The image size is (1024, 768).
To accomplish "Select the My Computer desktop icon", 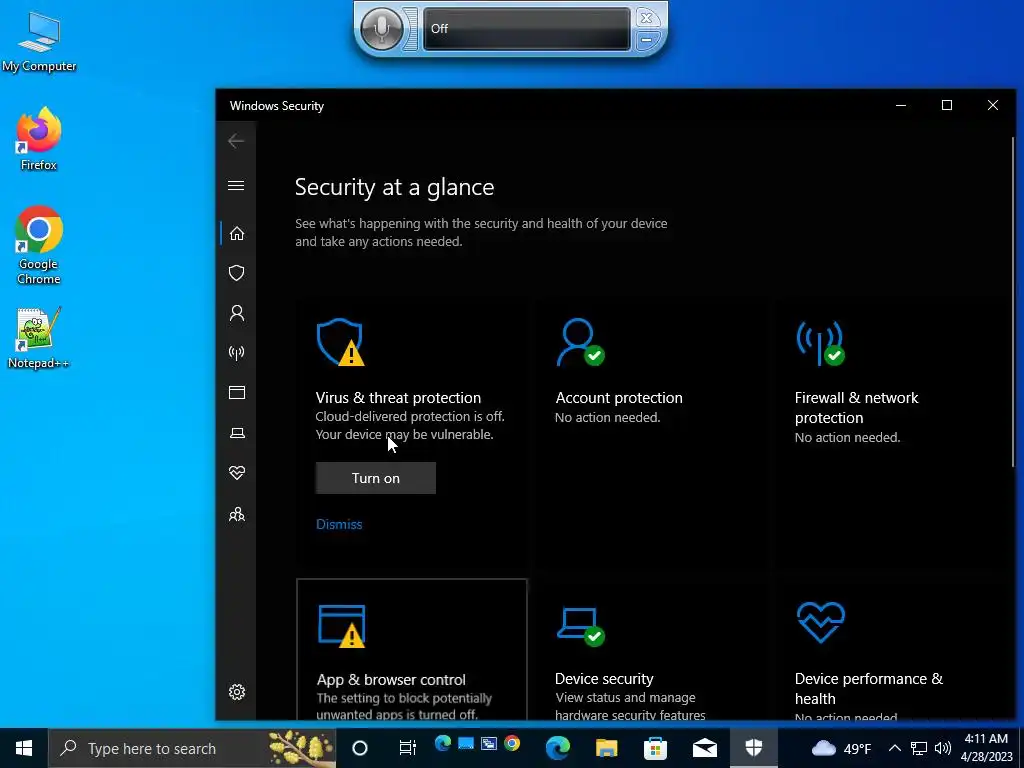I will (39, 42).
